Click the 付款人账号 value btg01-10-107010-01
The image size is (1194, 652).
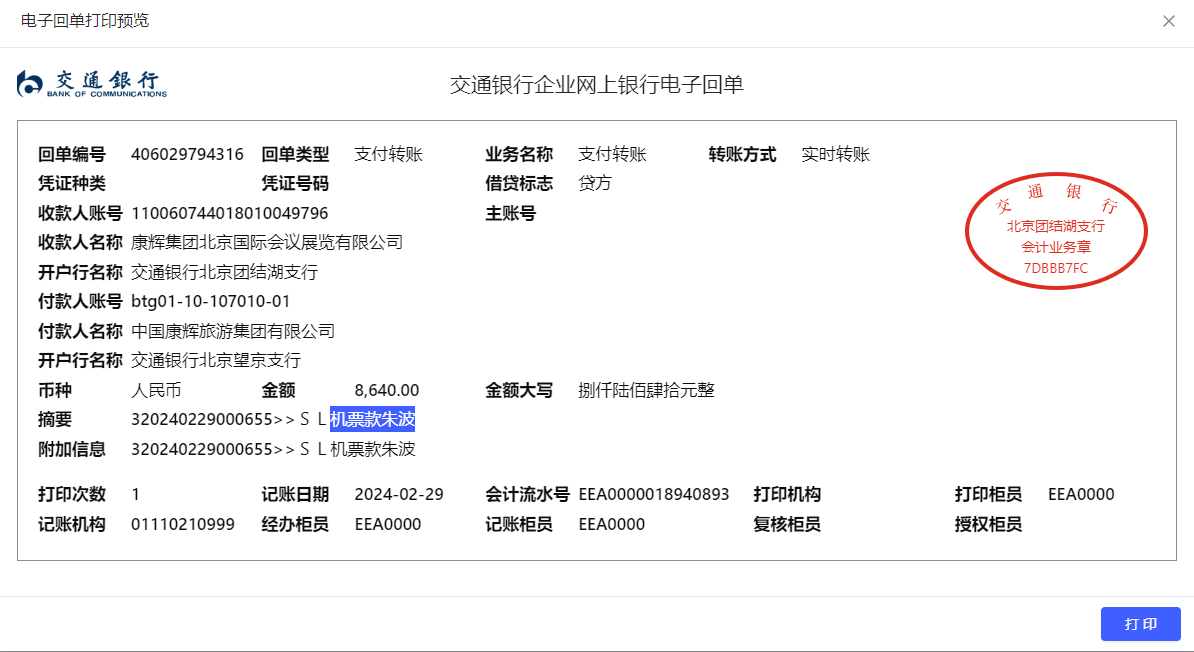210,301
